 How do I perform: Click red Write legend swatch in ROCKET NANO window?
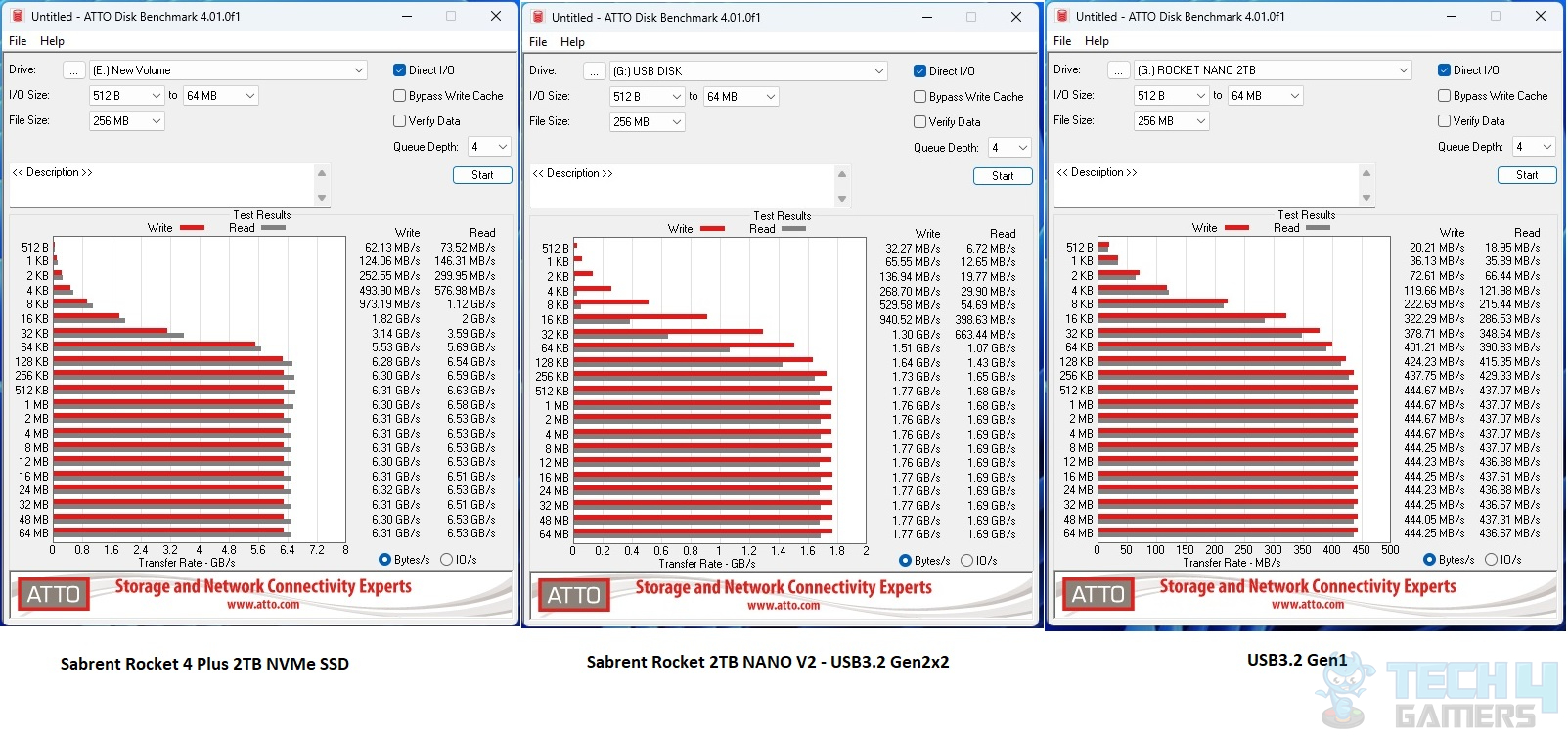click(x=1237, y=228)
